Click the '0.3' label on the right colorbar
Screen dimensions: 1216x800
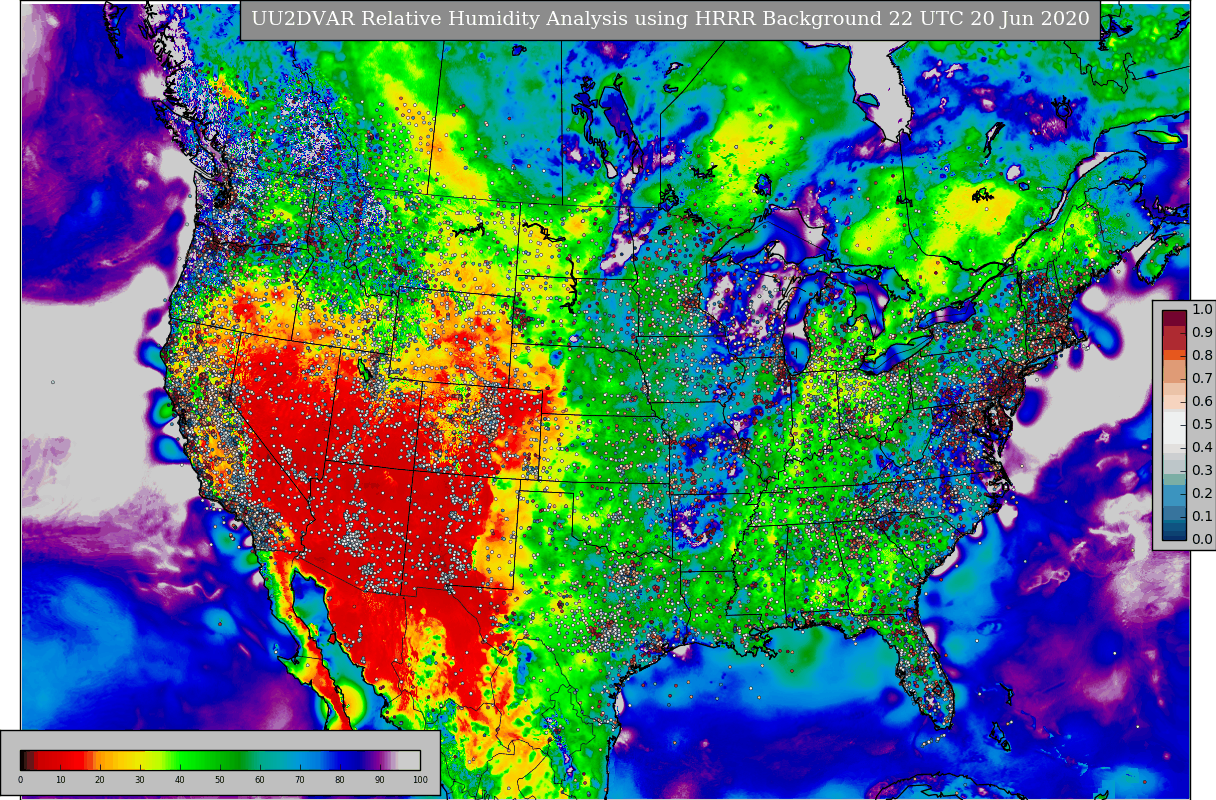pos(1202,471)
